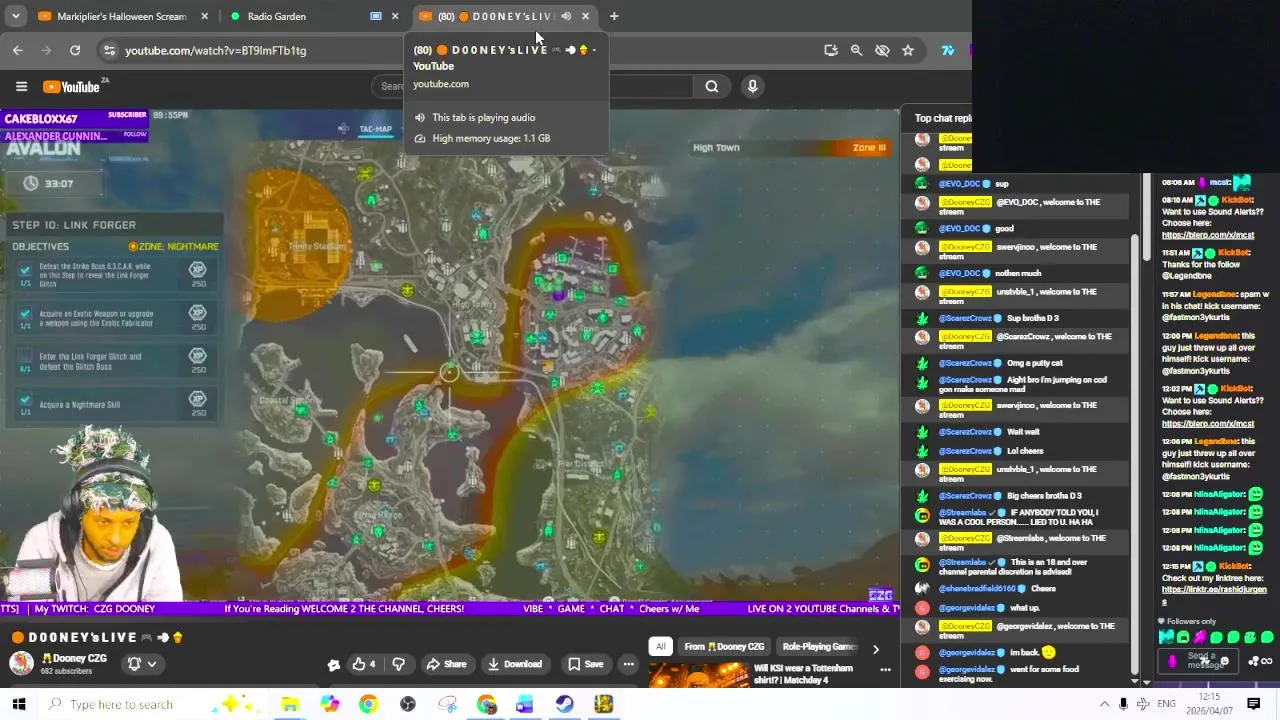The height and width of the screenshot is (720, 1280).
Task: Toggle the Acquire a Nightmare Skill checkbox
Action: click(25, 400)
